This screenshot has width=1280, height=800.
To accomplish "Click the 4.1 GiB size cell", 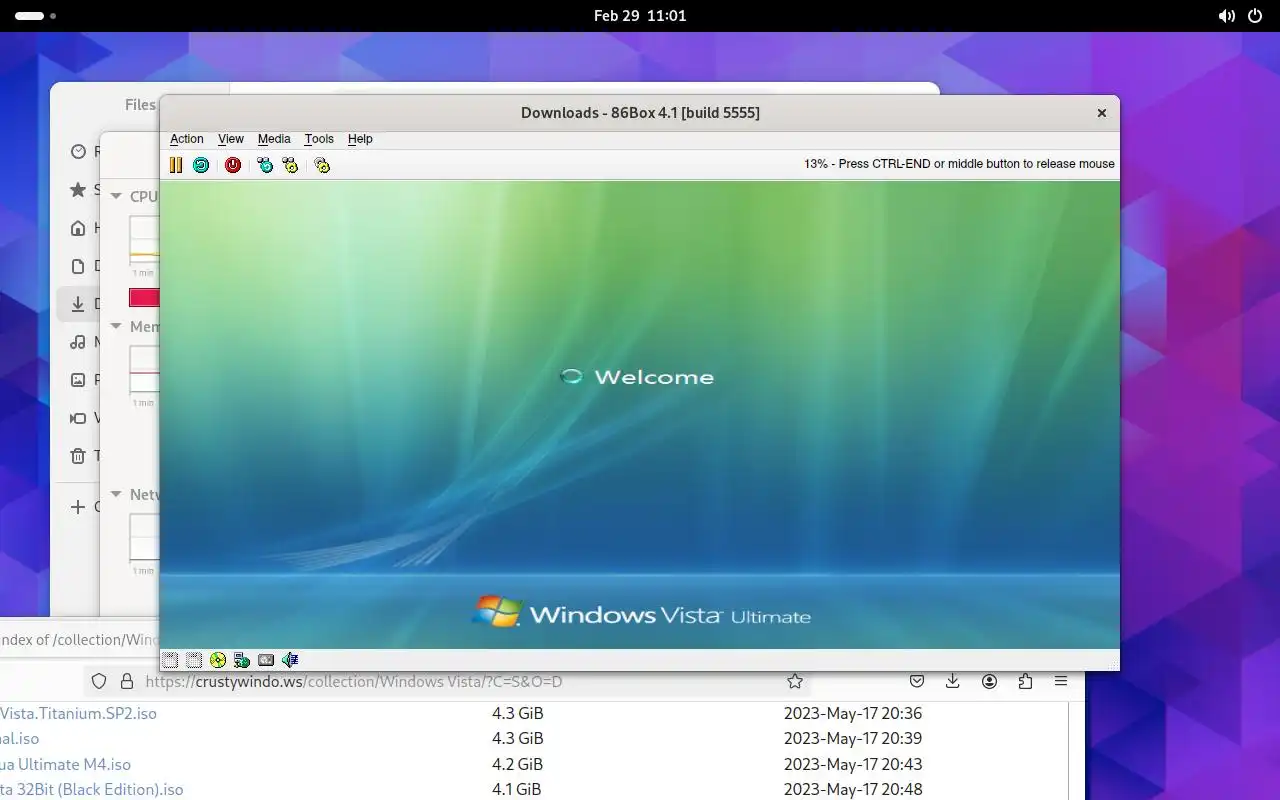I will click(517, 789).
